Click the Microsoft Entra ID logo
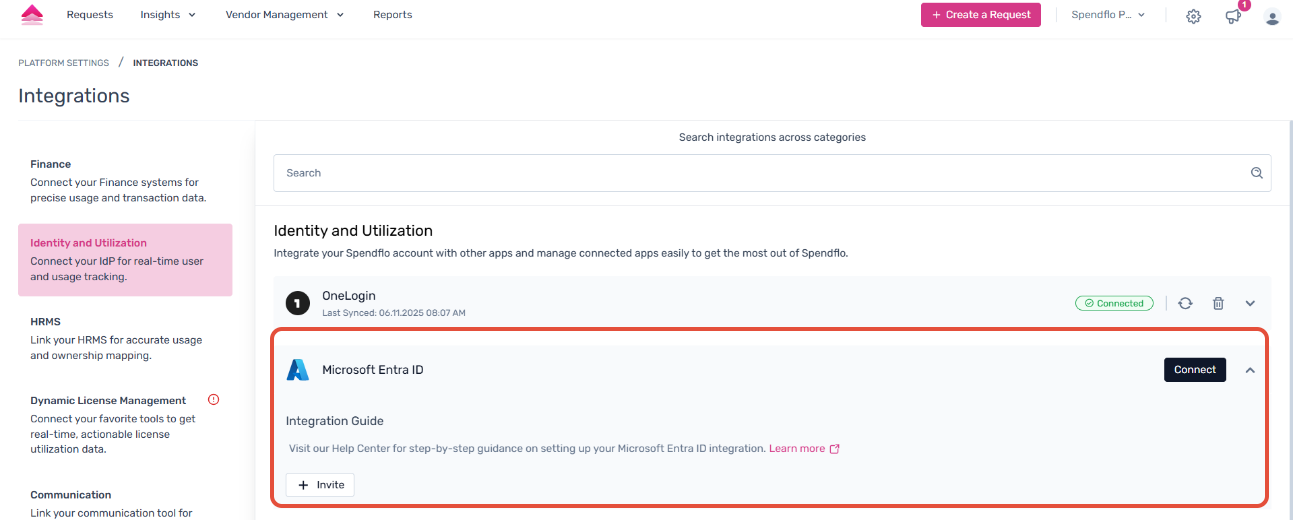 pyautogui.click(x=298, y=370)
